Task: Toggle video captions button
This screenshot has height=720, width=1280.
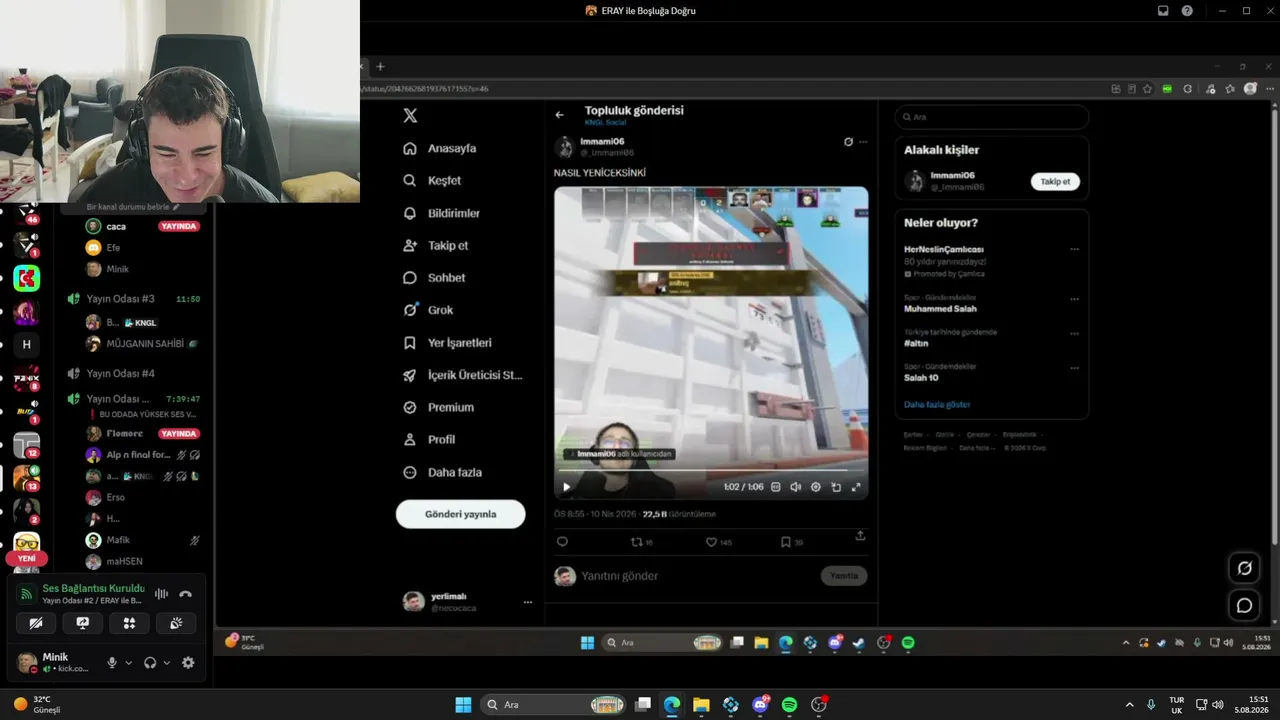Action: tap(776, 487)
